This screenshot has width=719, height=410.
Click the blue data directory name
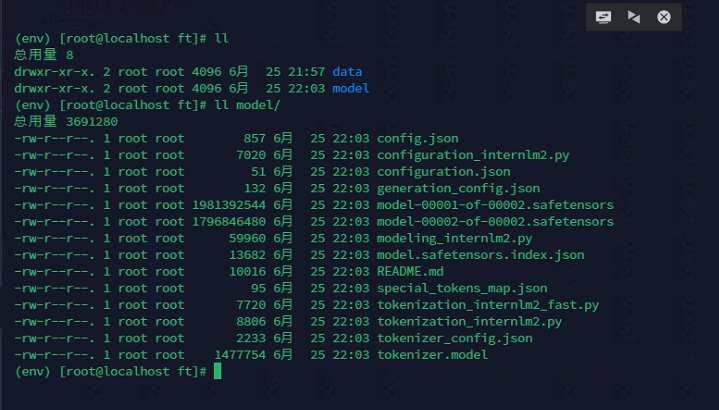point(347,72)
